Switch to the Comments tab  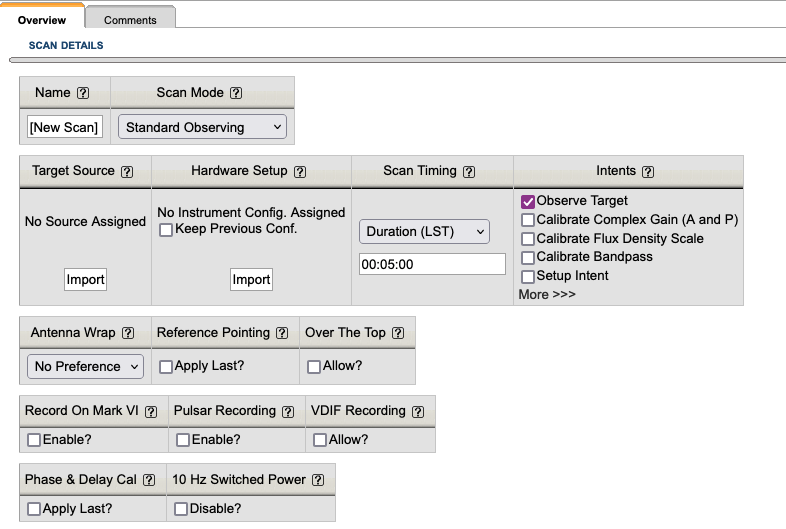[x=130, y=20]
